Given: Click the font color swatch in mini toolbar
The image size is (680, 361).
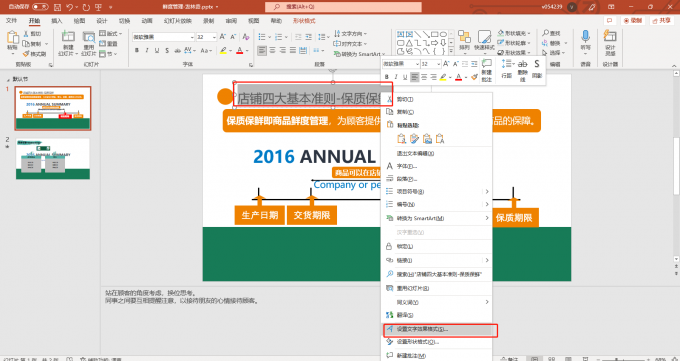Looking at the screenshot, I should point(458,77).
